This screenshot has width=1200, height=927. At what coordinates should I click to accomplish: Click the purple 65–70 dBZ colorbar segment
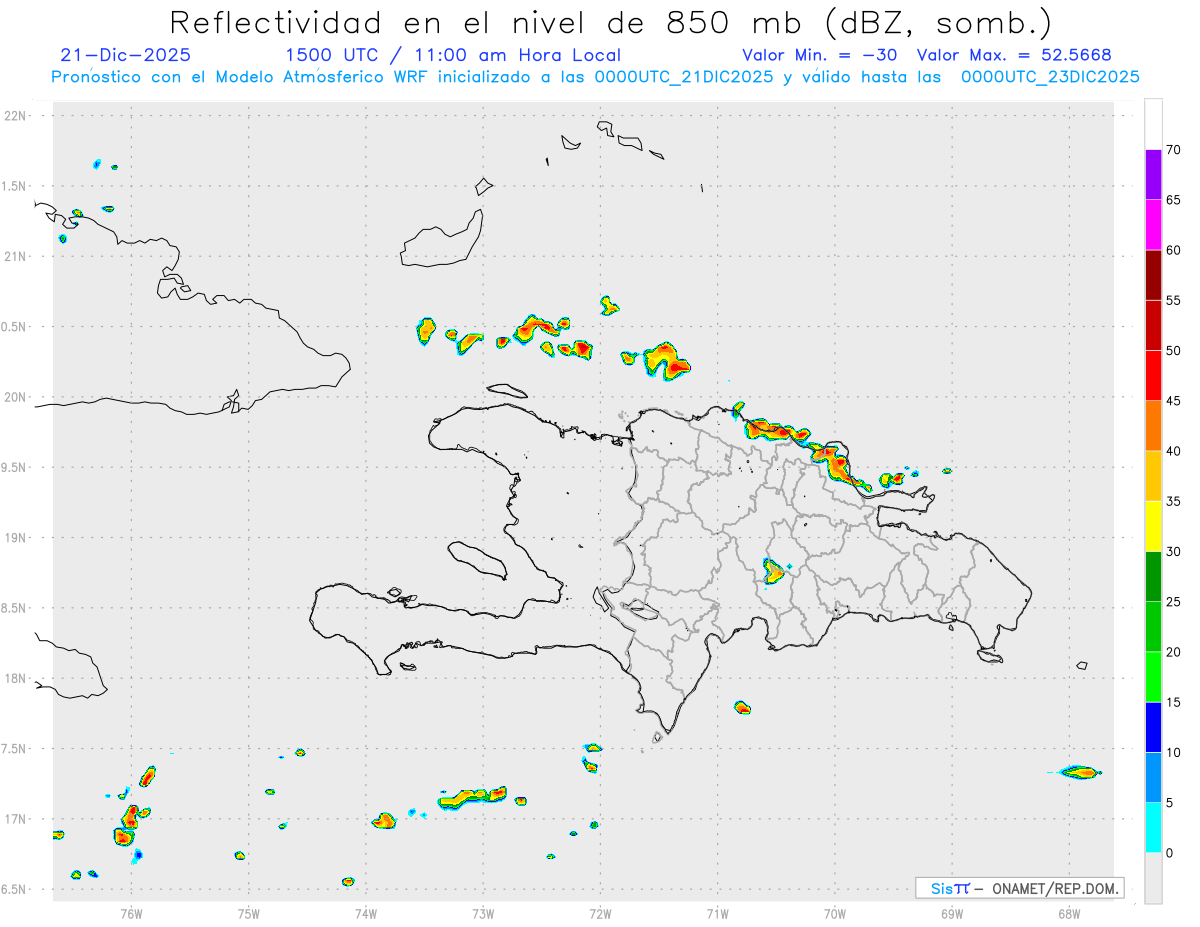[1153, 175]
